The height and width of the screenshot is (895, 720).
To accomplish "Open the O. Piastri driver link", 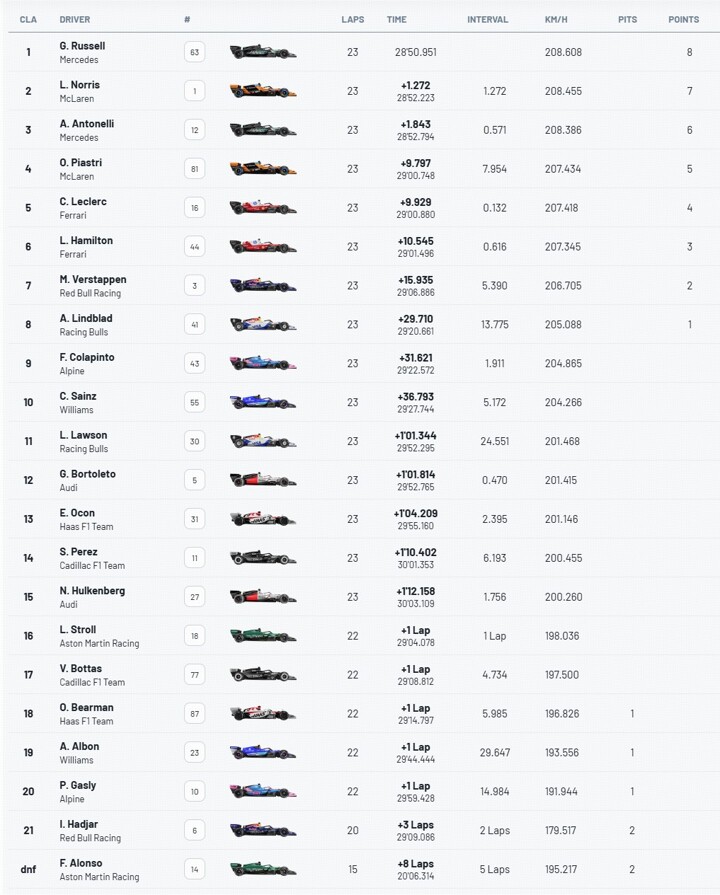I will coord(81,163).
